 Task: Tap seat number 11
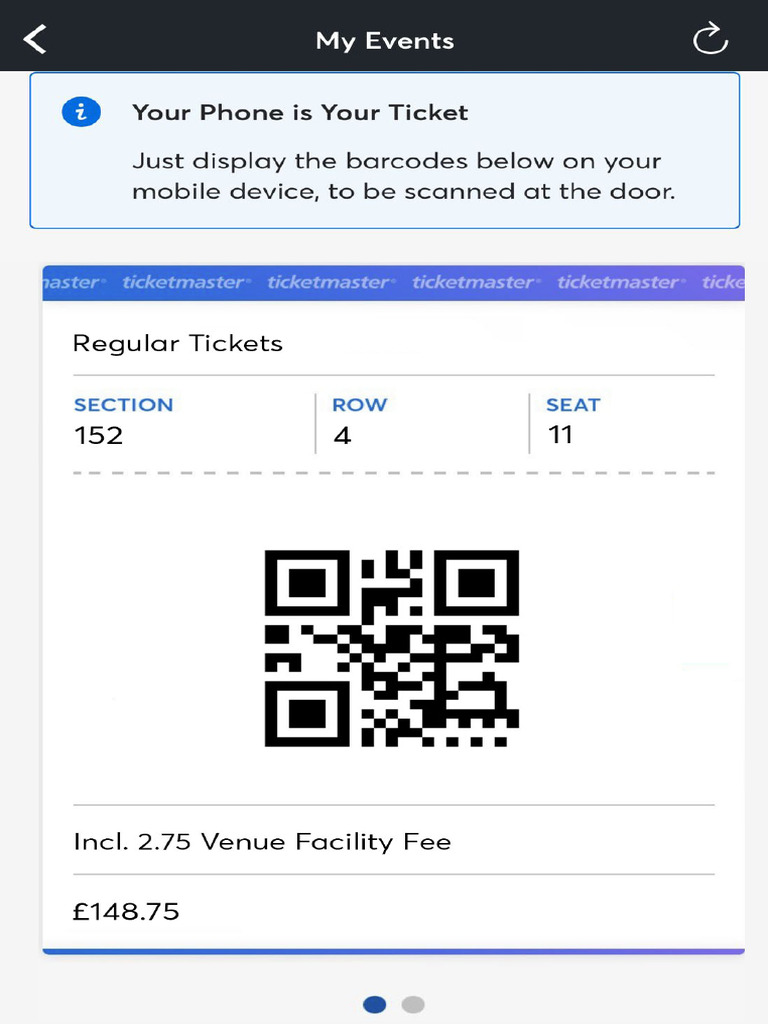point(560,435)
